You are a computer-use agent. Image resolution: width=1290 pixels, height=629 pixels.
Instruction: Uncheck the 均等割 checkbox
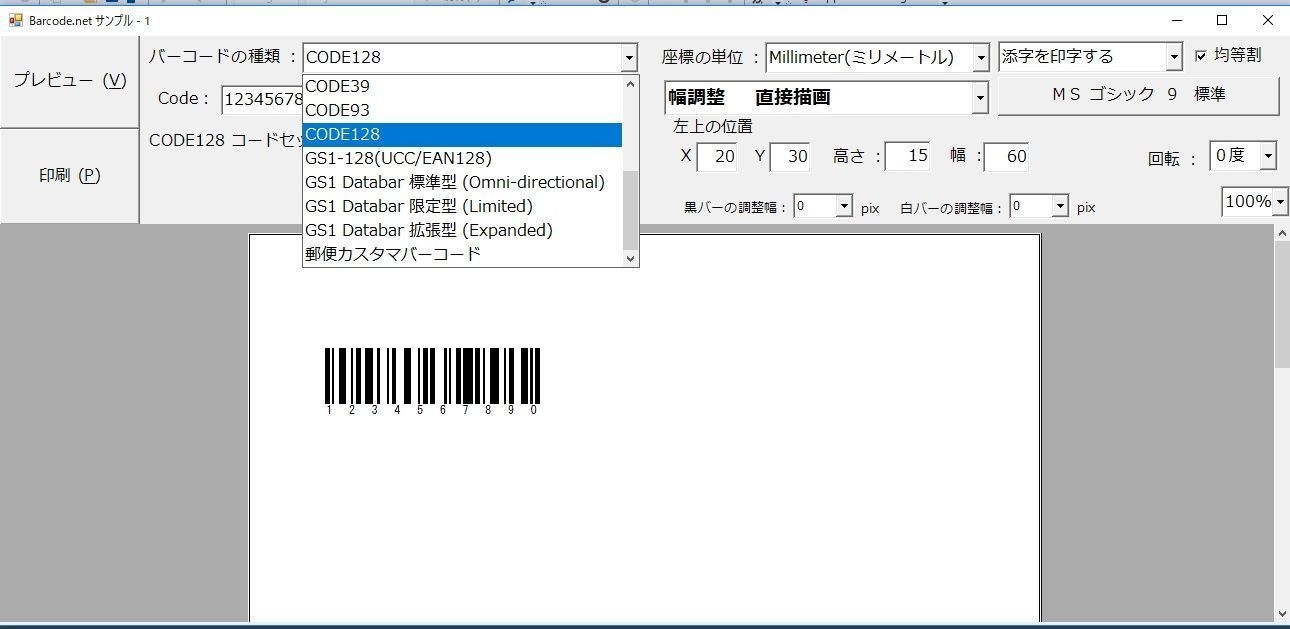click(1203, 55)
